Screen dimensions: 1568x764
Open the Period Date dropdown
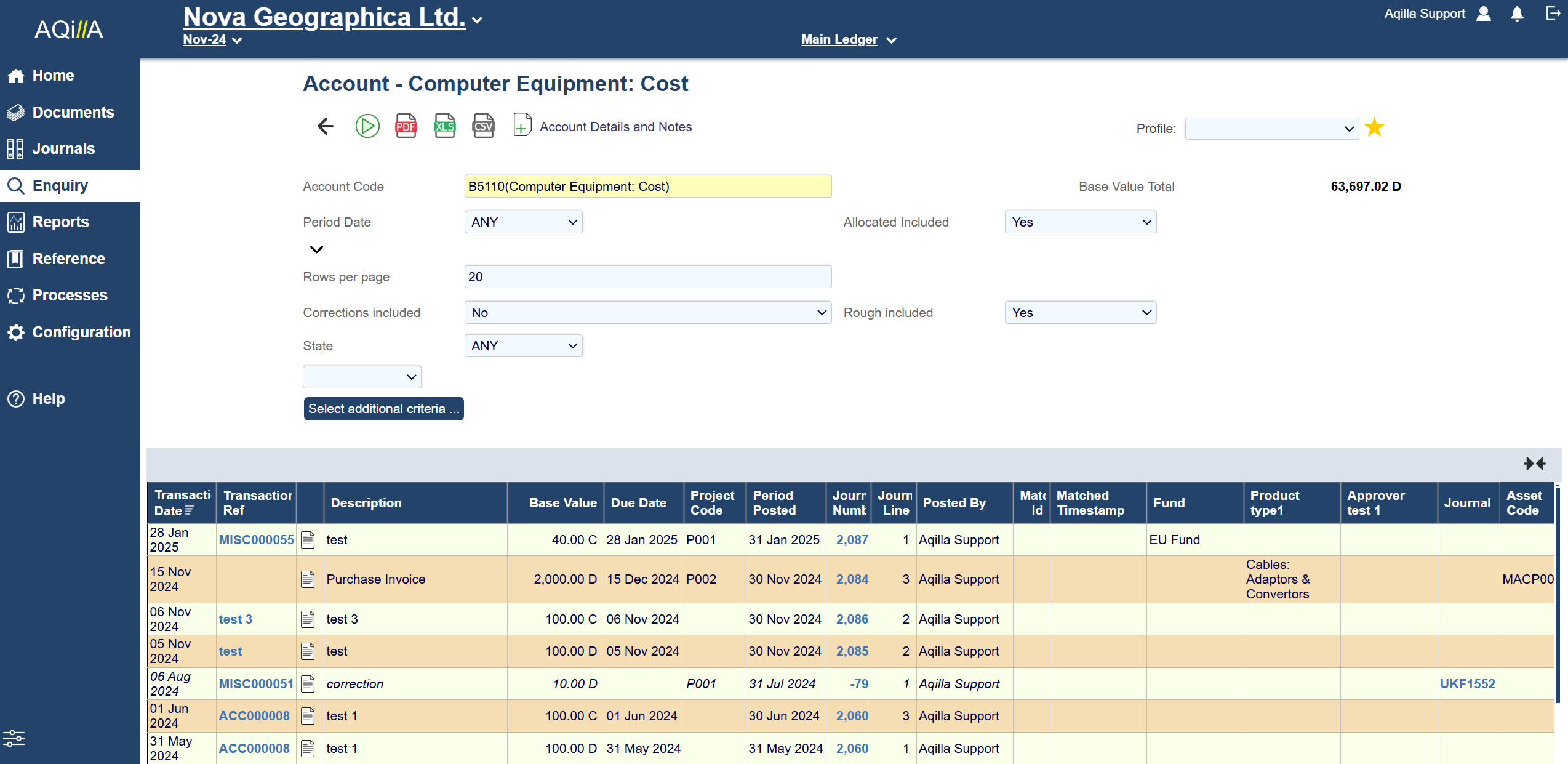(x=523, y=222)
